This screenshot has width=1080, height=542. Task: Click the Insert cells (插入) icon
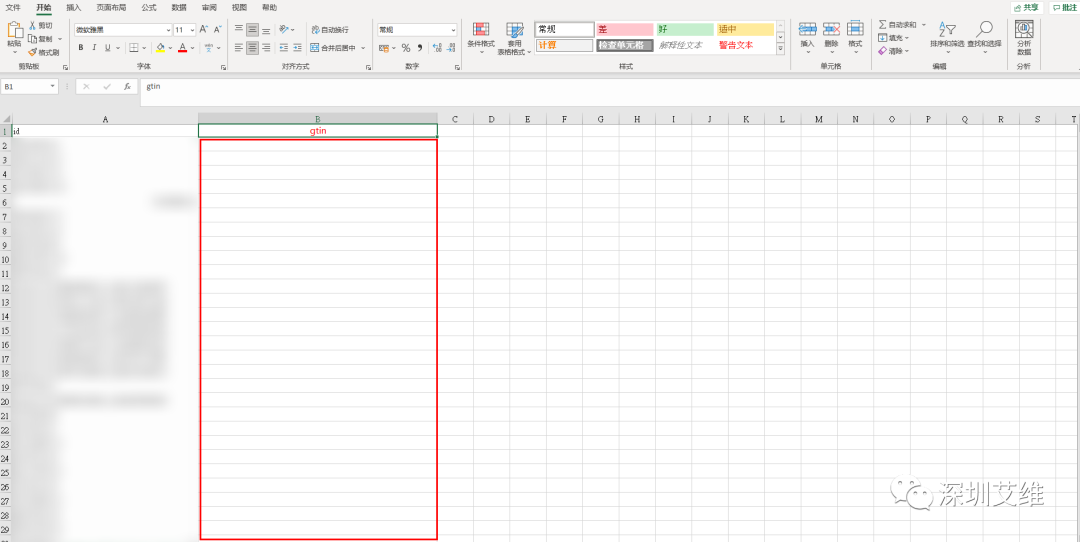click(x=807, y=29)
